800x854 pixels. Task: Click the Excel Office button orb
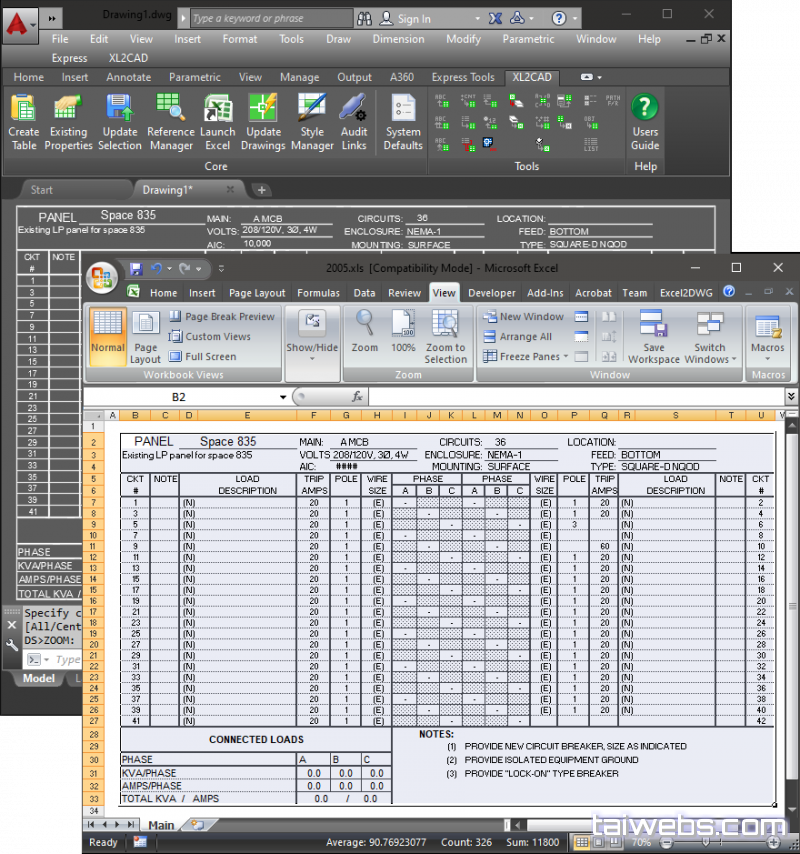click(x=102, y=275)
